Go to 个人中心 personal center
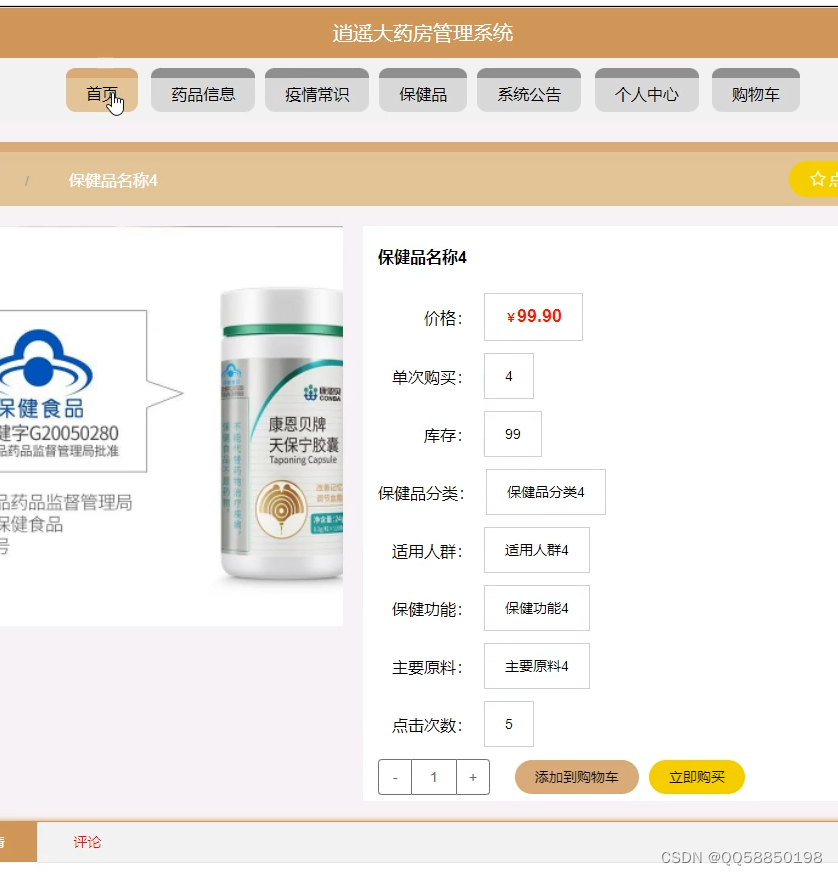 pyautogui.click(x=647, y=90)
